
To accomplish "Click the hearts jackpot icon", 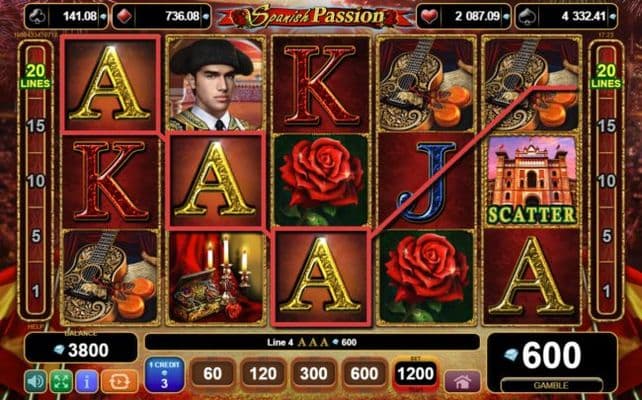I will tap(430, 16).
